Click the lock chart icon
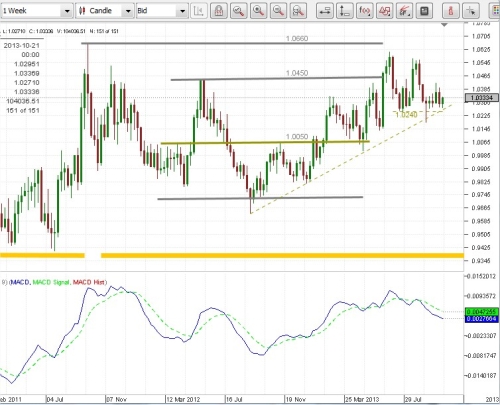Image resolution: width=500 pixels, height=405 pixels. (x=219, y=11)
